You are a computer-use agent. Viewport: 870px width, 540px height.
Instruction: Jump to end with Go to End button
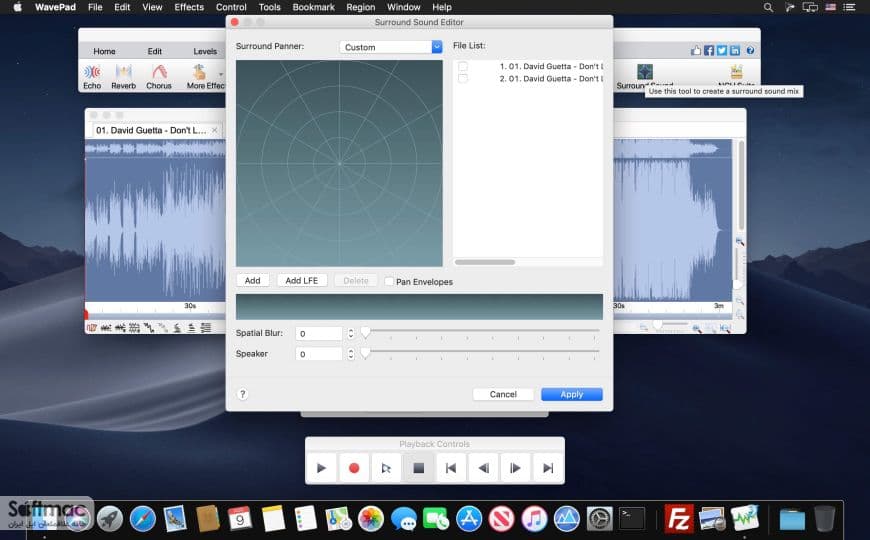[548, 468]
